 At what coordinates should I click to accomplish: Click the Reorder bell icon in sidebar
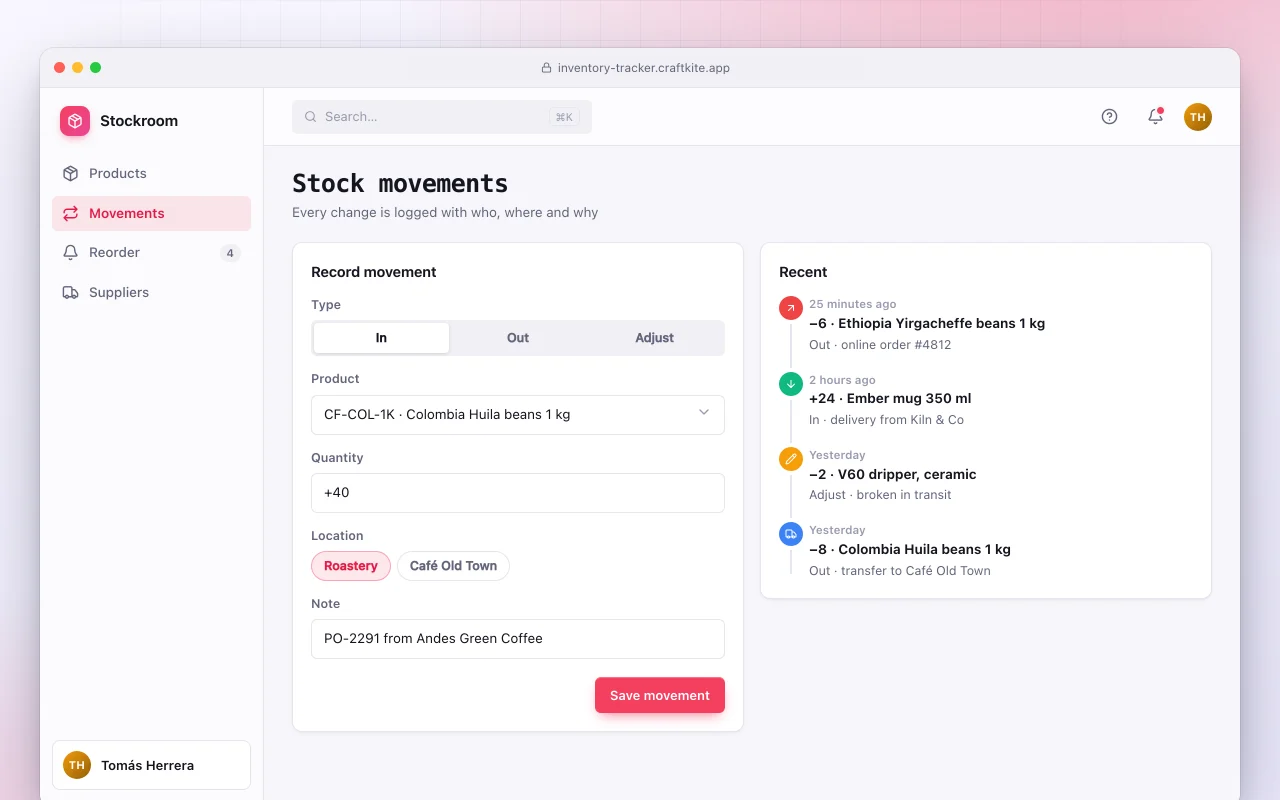point(70,253)
